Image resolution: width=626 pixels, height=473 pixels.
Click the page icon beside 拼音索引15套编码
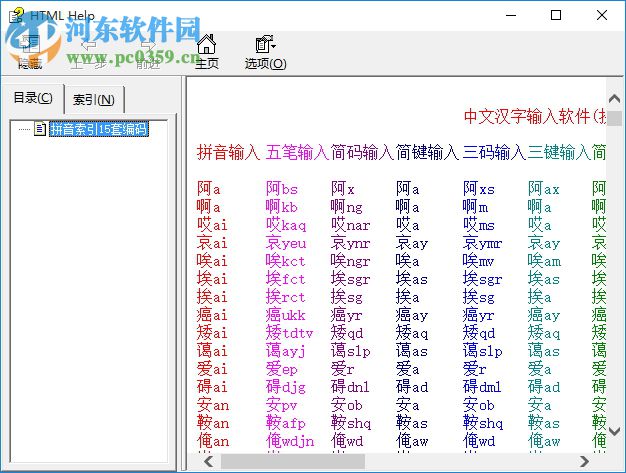coord(40,129)
